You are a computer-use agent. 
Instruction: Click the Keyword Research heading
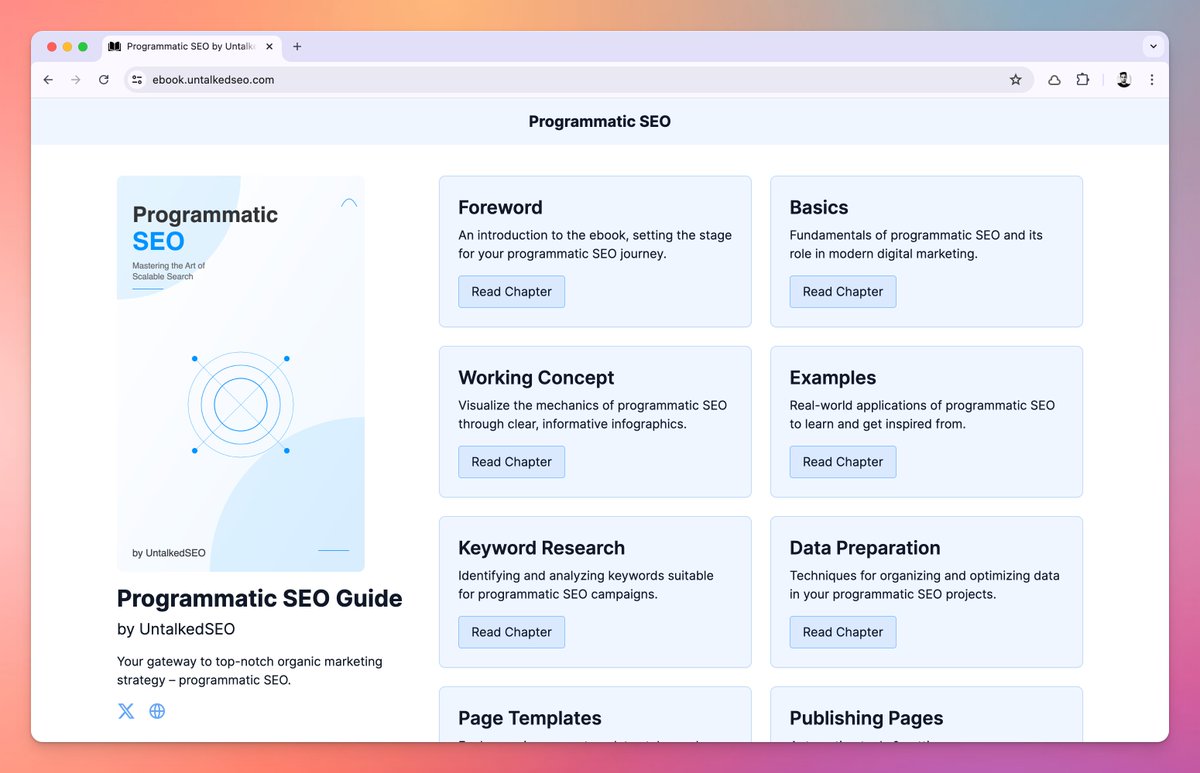point(542,548)
